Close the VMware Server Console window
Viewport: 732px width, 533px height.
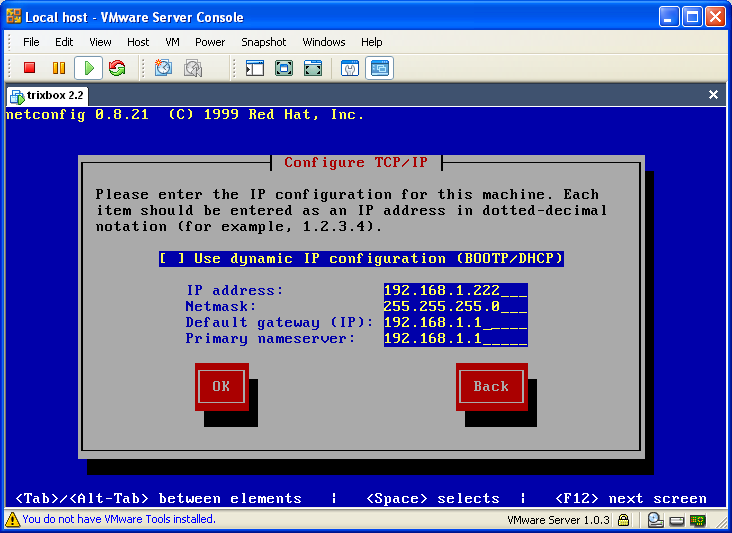pyautogui.click(x=715, y=17)
